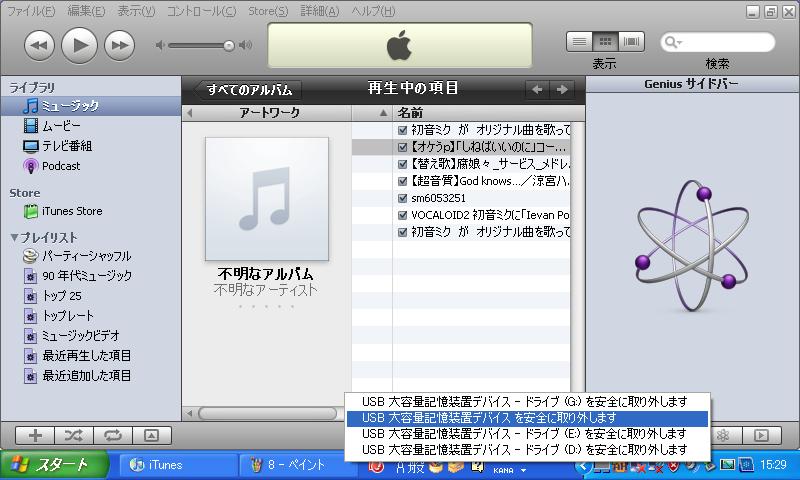
Task: Uncheck the VOCALOID2 初音ミク track checkbox
Action: tap(402, 215)
